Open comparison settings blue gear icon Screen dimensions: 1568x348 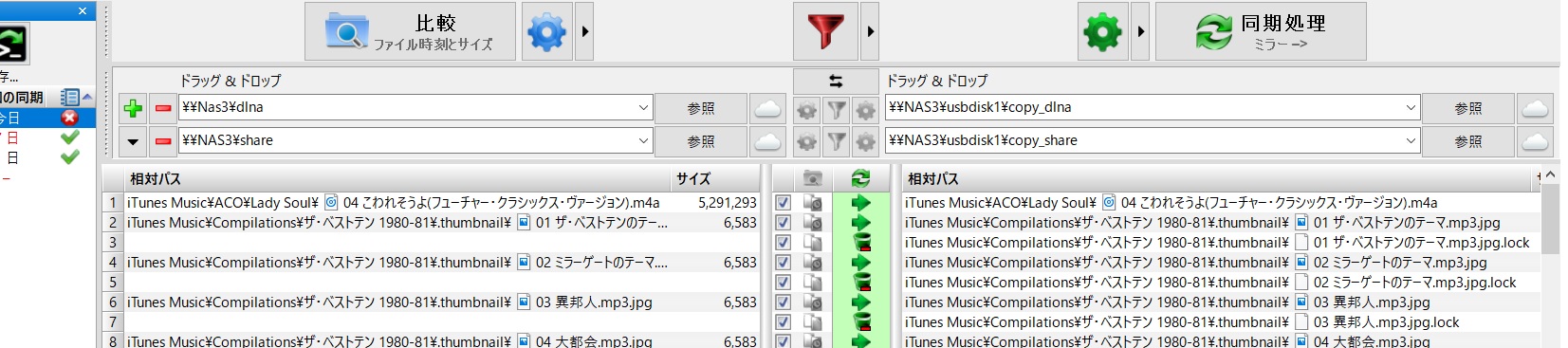tap(547, 31)
